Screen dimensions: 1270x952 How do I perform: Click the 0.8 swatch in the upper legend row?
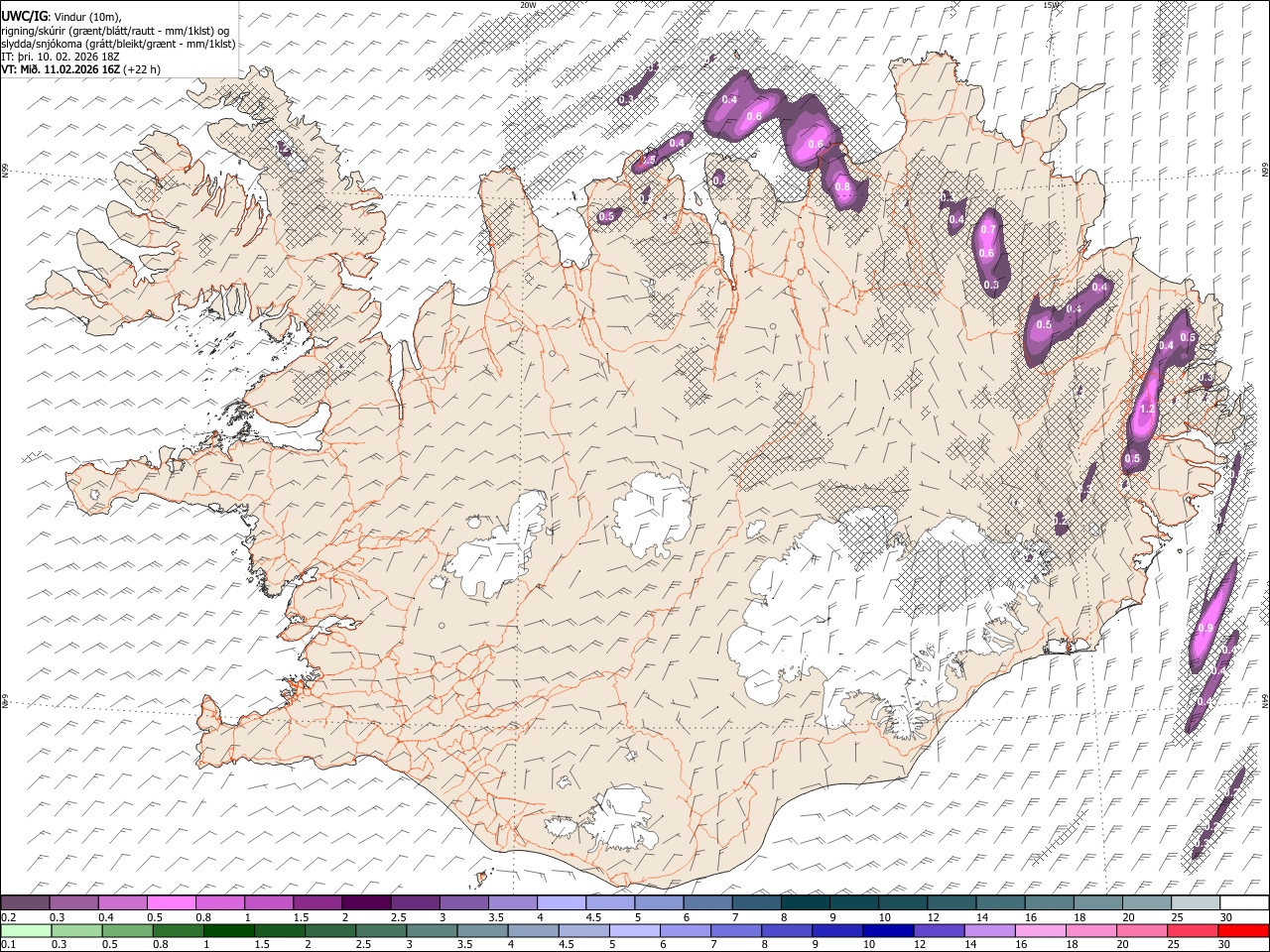click(220, 903)
